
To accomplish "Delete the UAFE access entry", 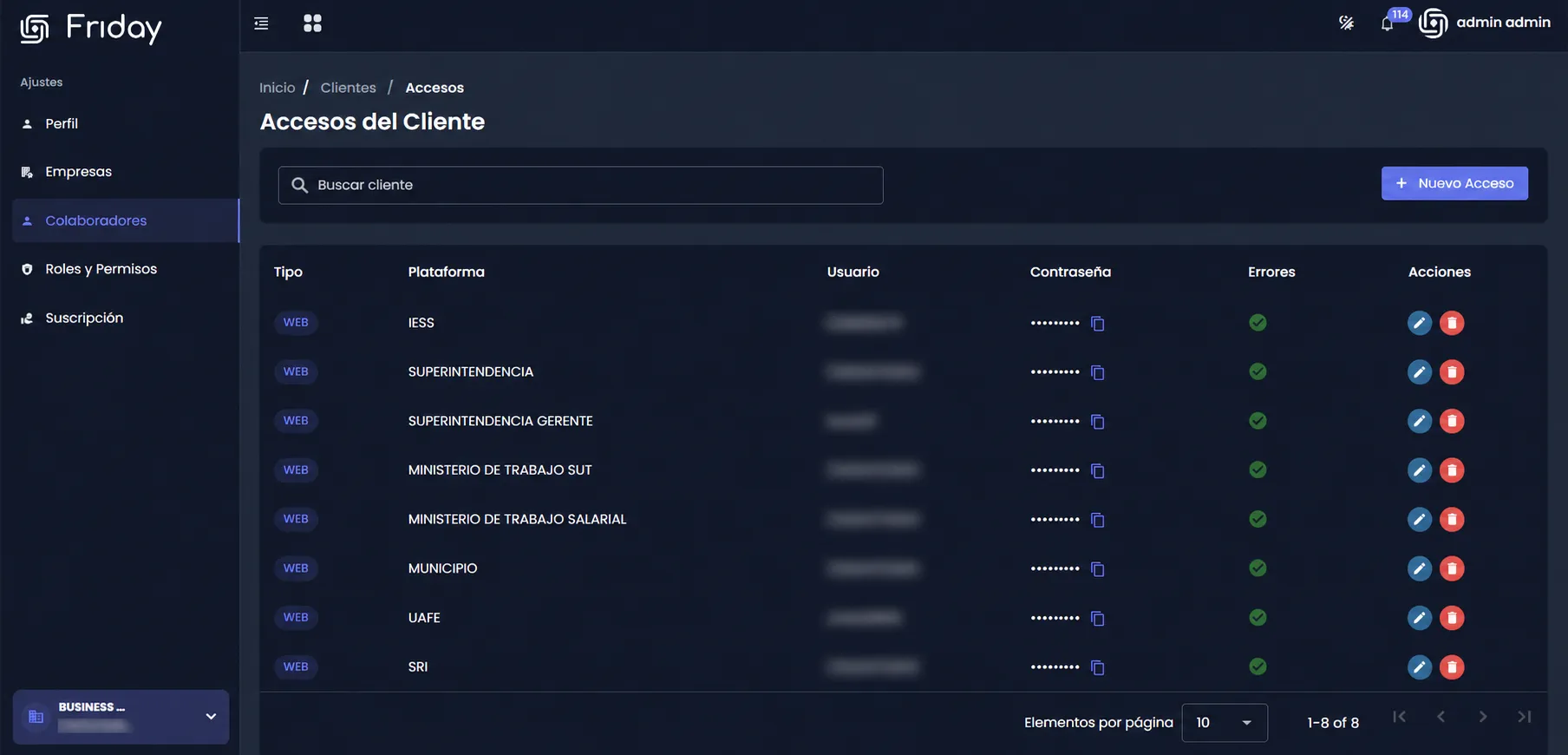I will pyautogui.click(x=1452, y=618).
